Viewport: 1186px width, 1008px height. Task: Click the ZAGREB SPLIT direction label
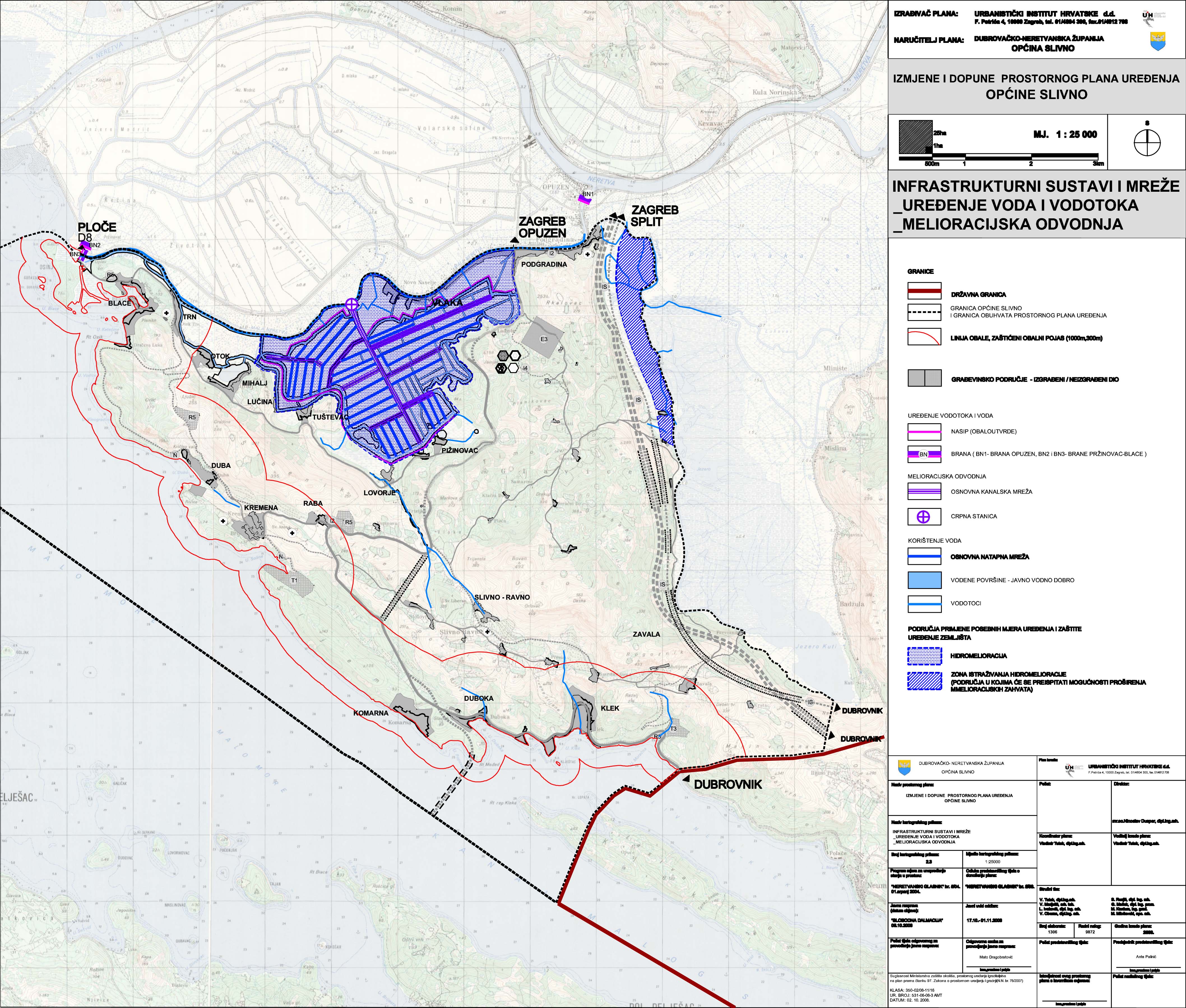[x=655, y=216]
